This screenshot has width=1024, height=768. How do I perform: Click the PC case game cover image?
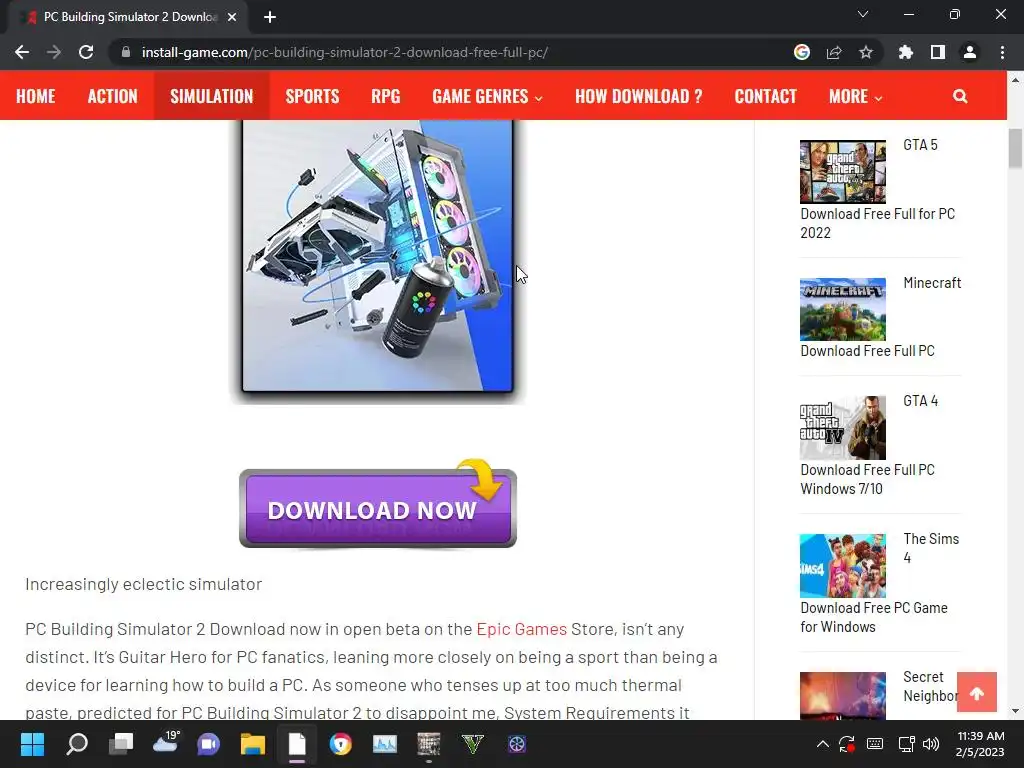[378, 256]
